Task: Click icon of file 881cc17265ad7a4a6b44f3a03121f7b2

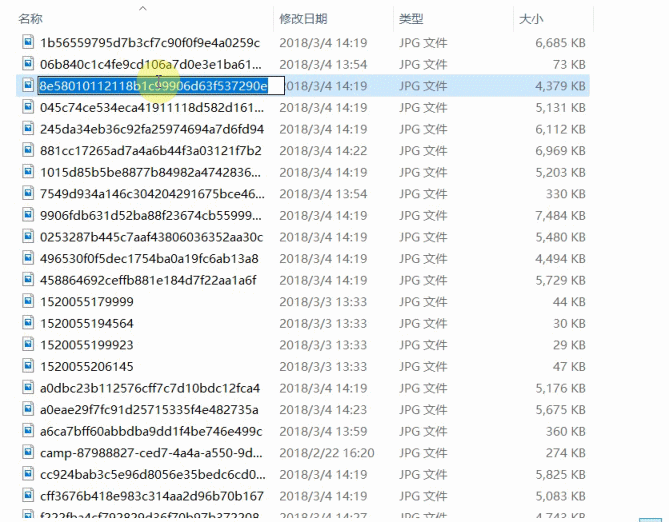Action: [28, 150]
